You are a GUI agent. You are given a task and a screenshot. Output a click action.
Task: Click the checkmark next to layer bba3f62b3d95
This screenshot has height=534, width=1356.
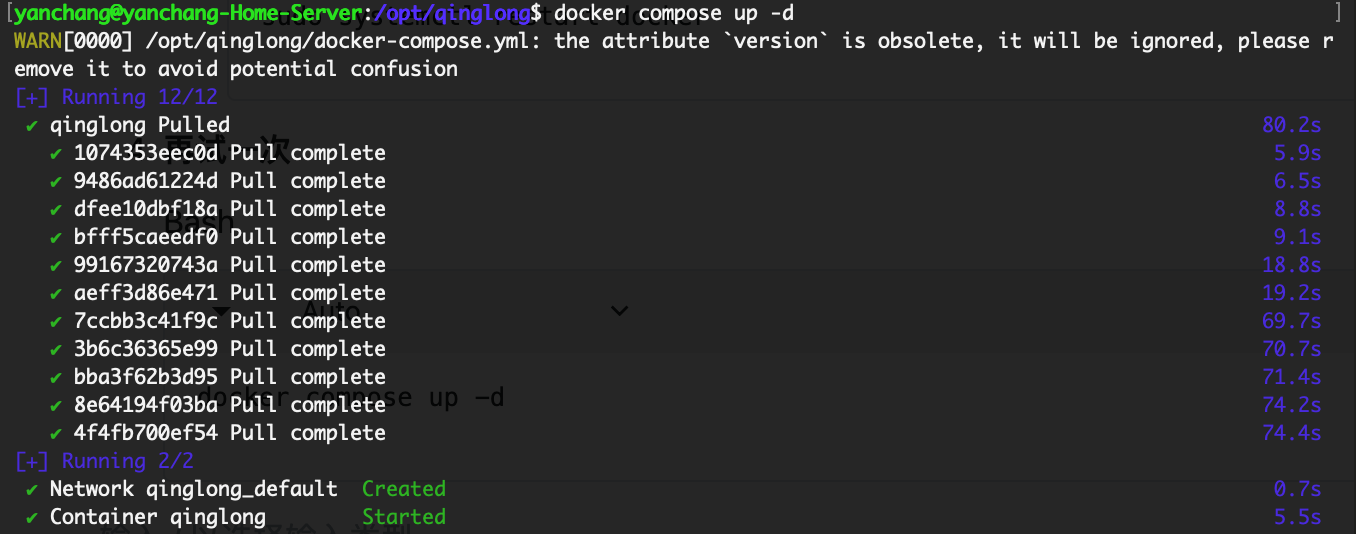point(56,377)
